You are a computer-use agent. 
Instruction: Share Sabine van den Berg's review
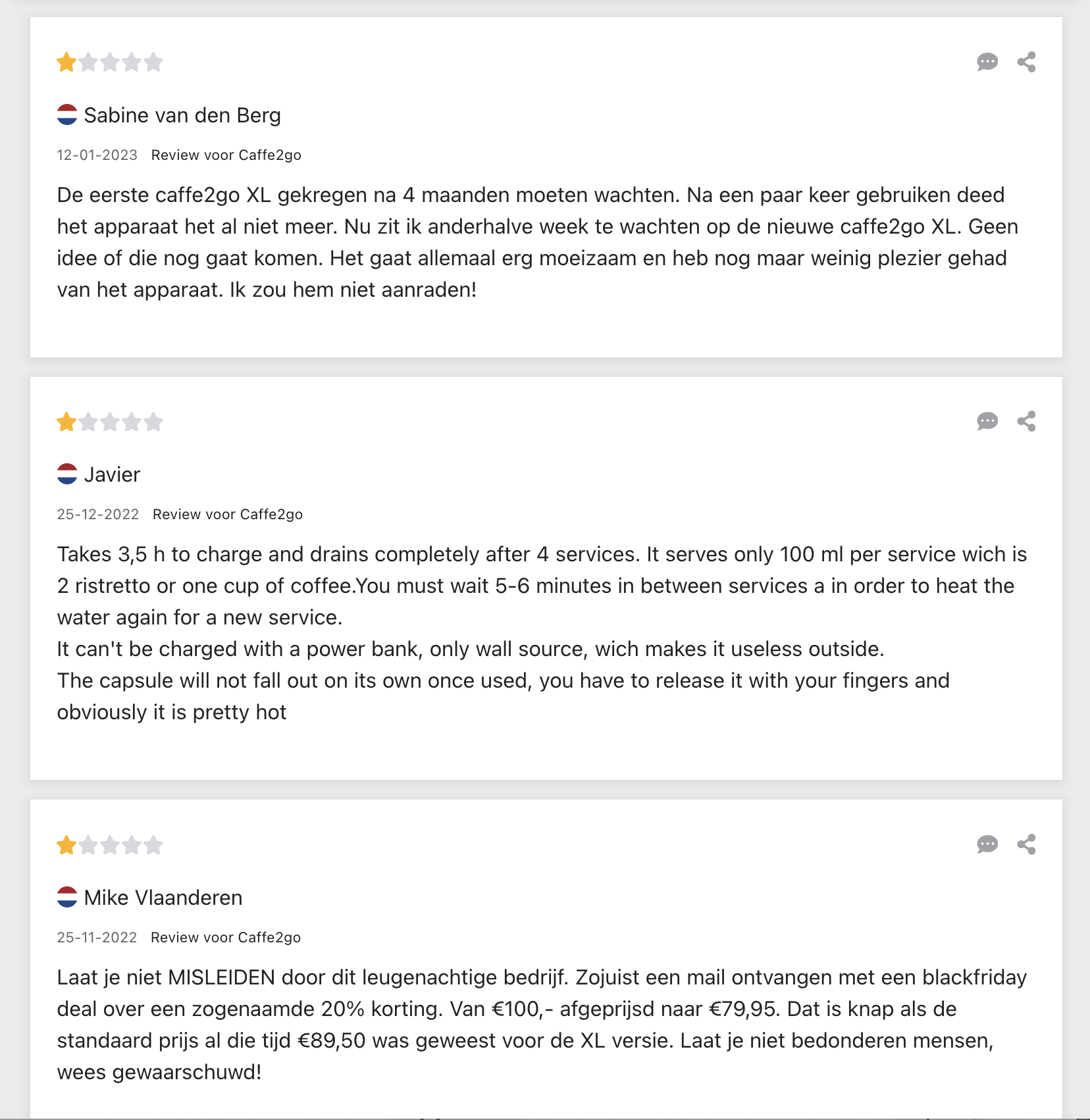(1026, 62)
